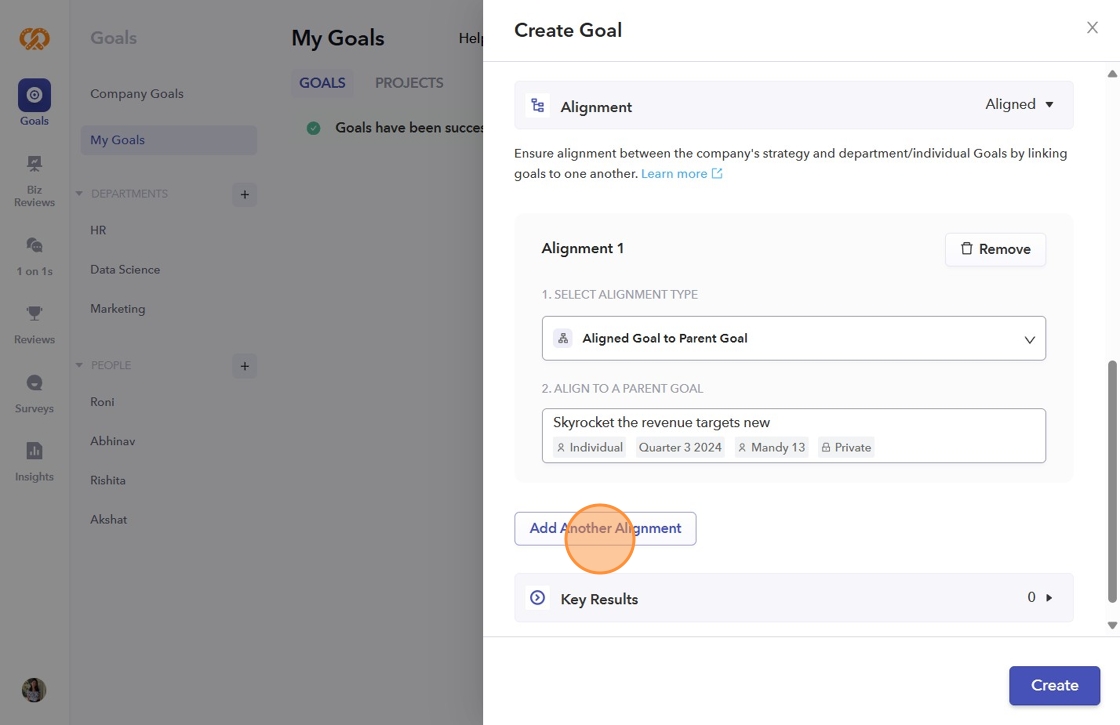
Task: Open the alignment type dropdown
Action: point(793,339)
